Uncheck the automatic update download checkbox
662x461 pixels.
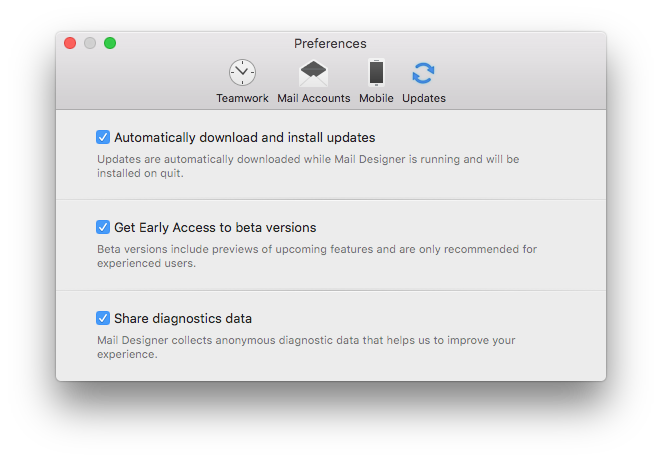click(x=103, y=137)
